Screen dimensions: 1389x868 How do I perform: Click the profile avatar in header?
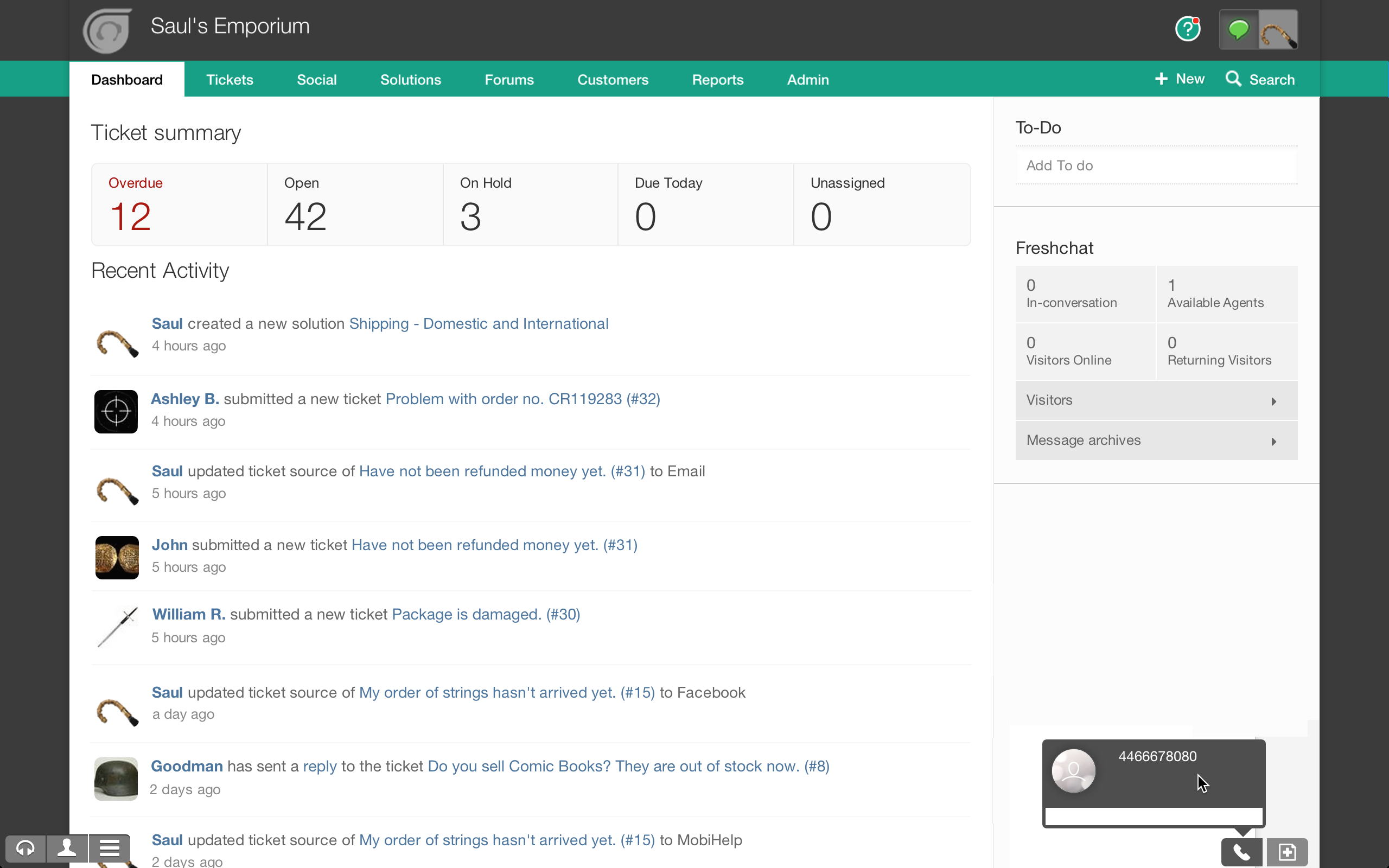pos(1278,30)
